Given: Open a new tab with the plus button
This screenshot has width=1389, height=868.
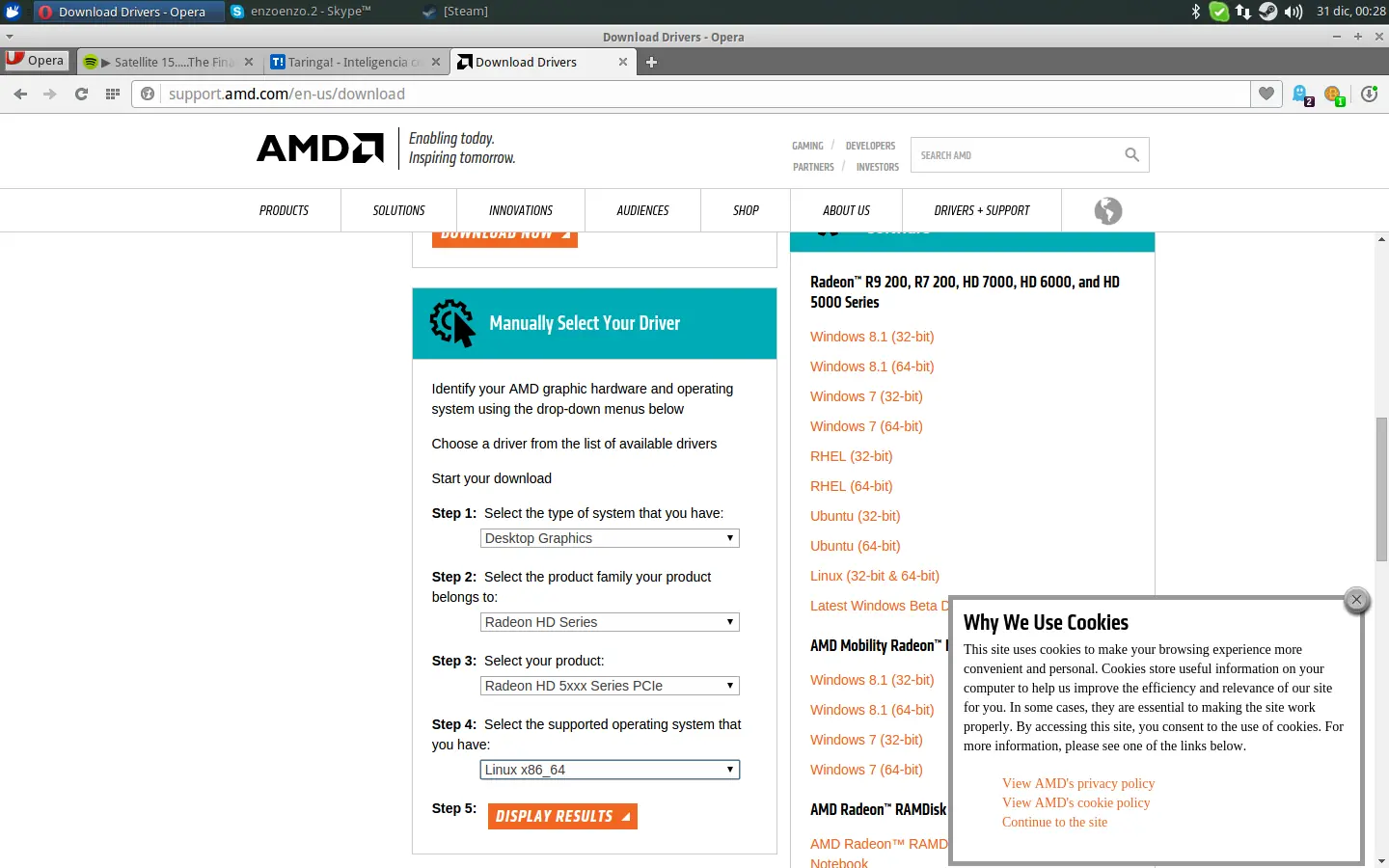Looking at the screenshot, I should [x=651, y=62].
